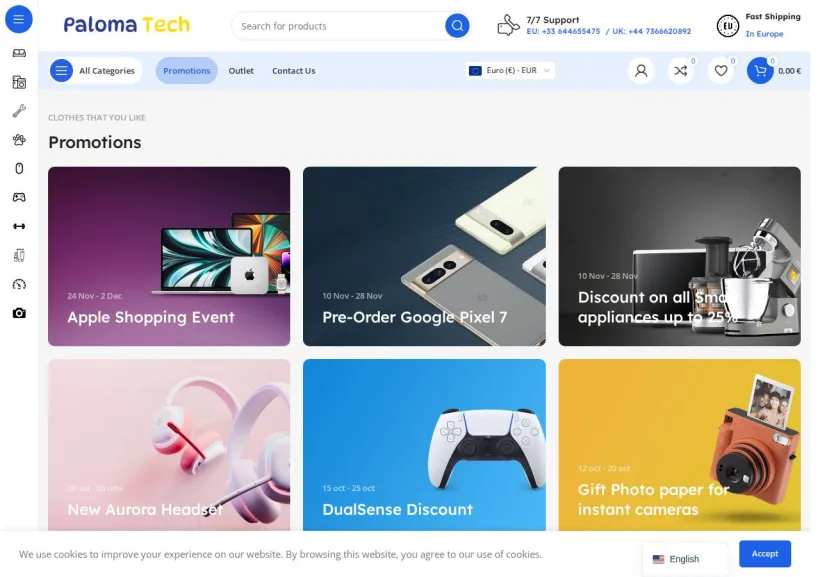Open the dumbbell fitness category icon

click(x=19, y=226)
